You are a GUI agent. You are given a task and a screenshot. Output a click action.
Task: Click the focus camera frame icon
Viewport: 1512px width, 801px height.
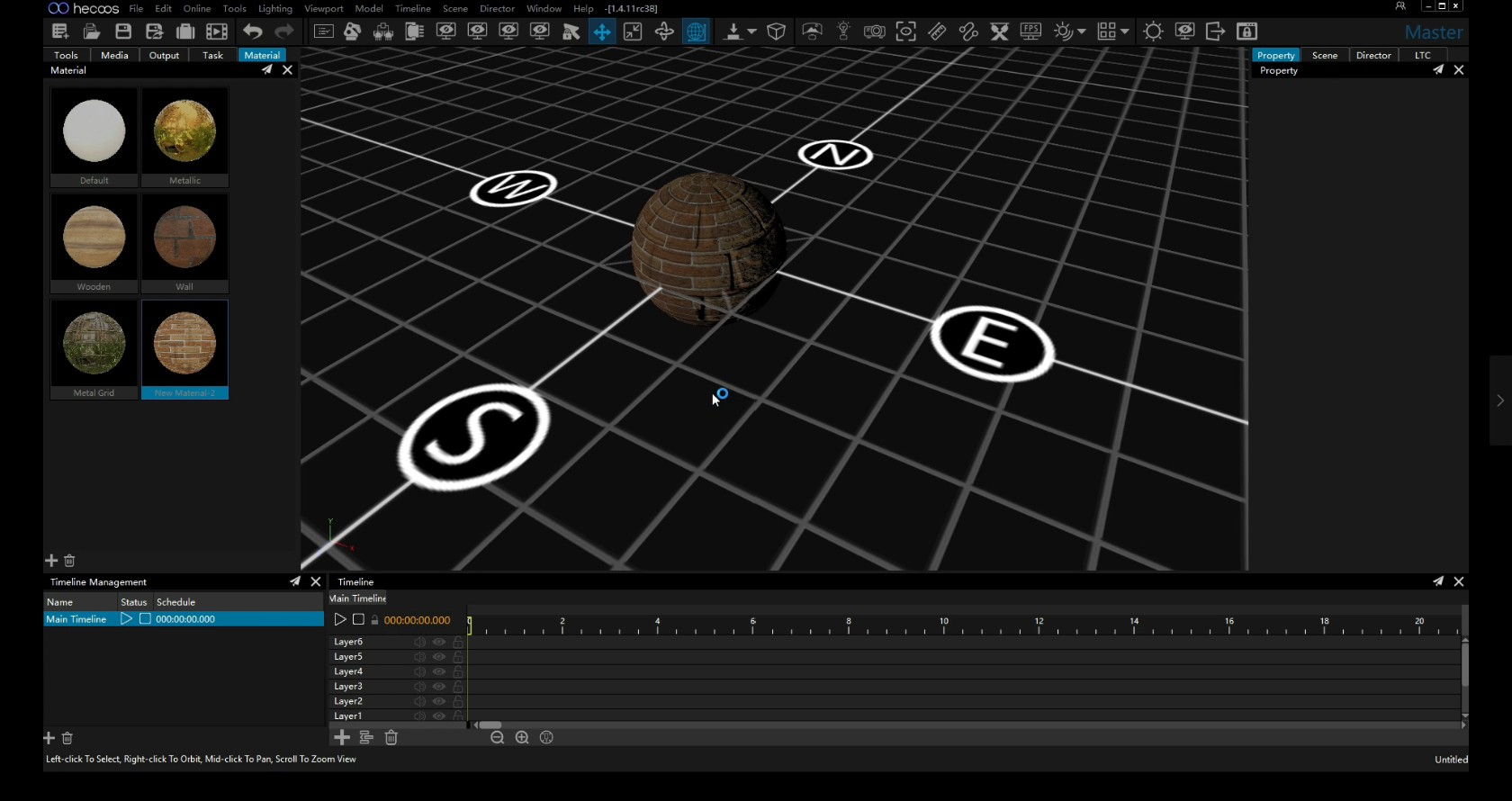pyautogui.click(x=906, y=31)
